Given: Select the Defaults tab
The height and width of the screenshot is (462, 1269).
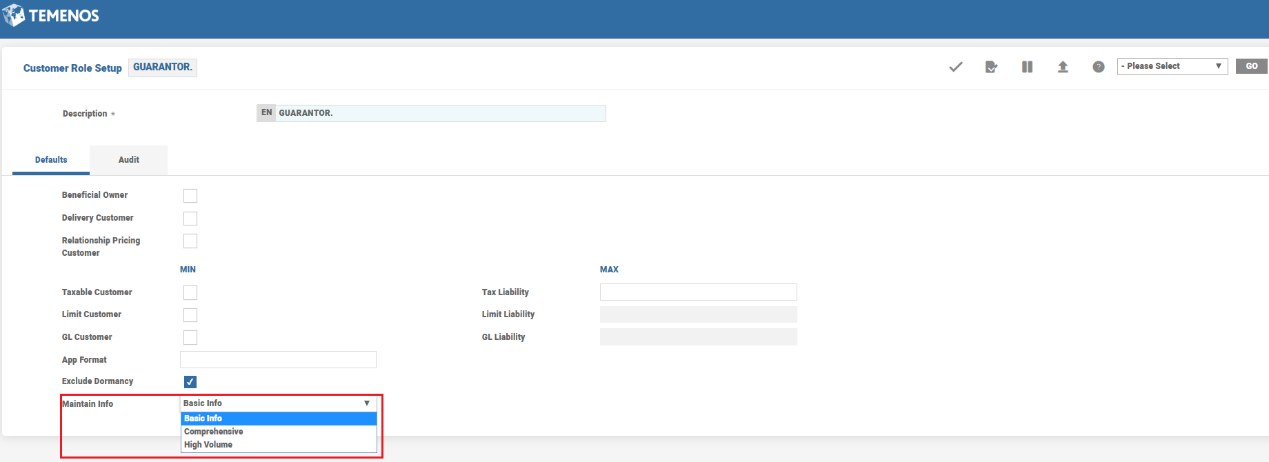Looking at the screenshot, I should pyautogui.click(x=51, y=160).
